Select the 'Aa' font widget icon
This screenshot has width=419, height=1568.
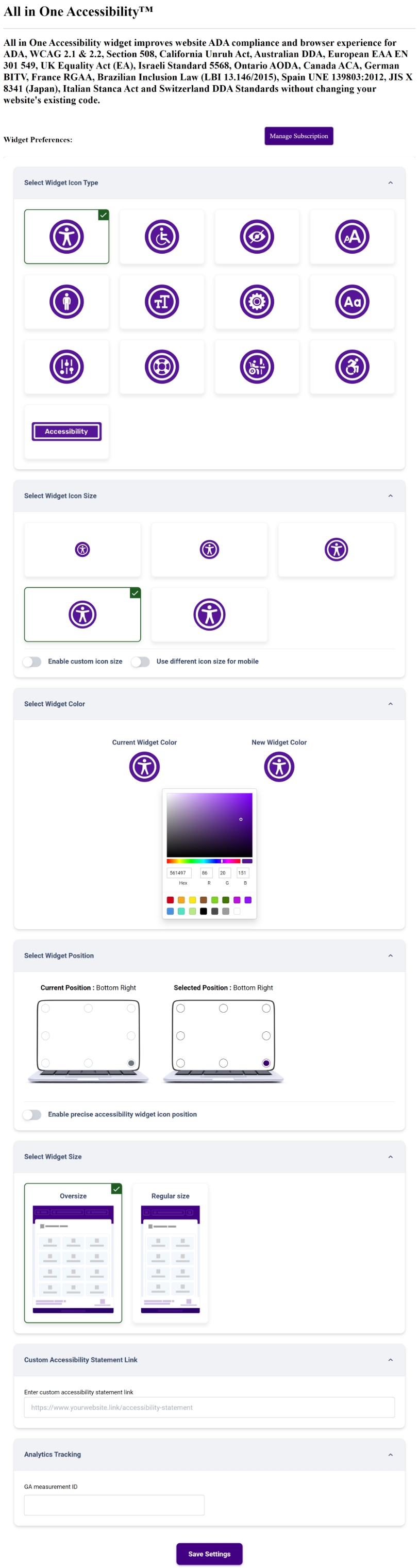(x=353, y=301)
